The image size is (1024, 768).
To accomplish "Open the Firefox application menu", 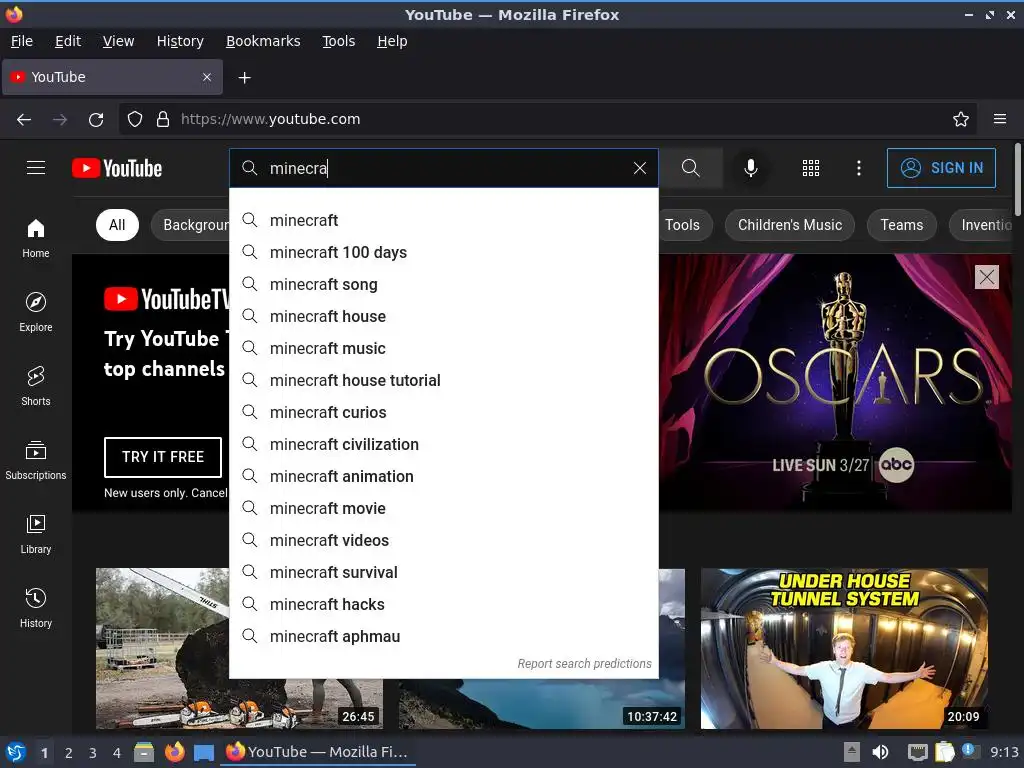I will pos(1000,120).
